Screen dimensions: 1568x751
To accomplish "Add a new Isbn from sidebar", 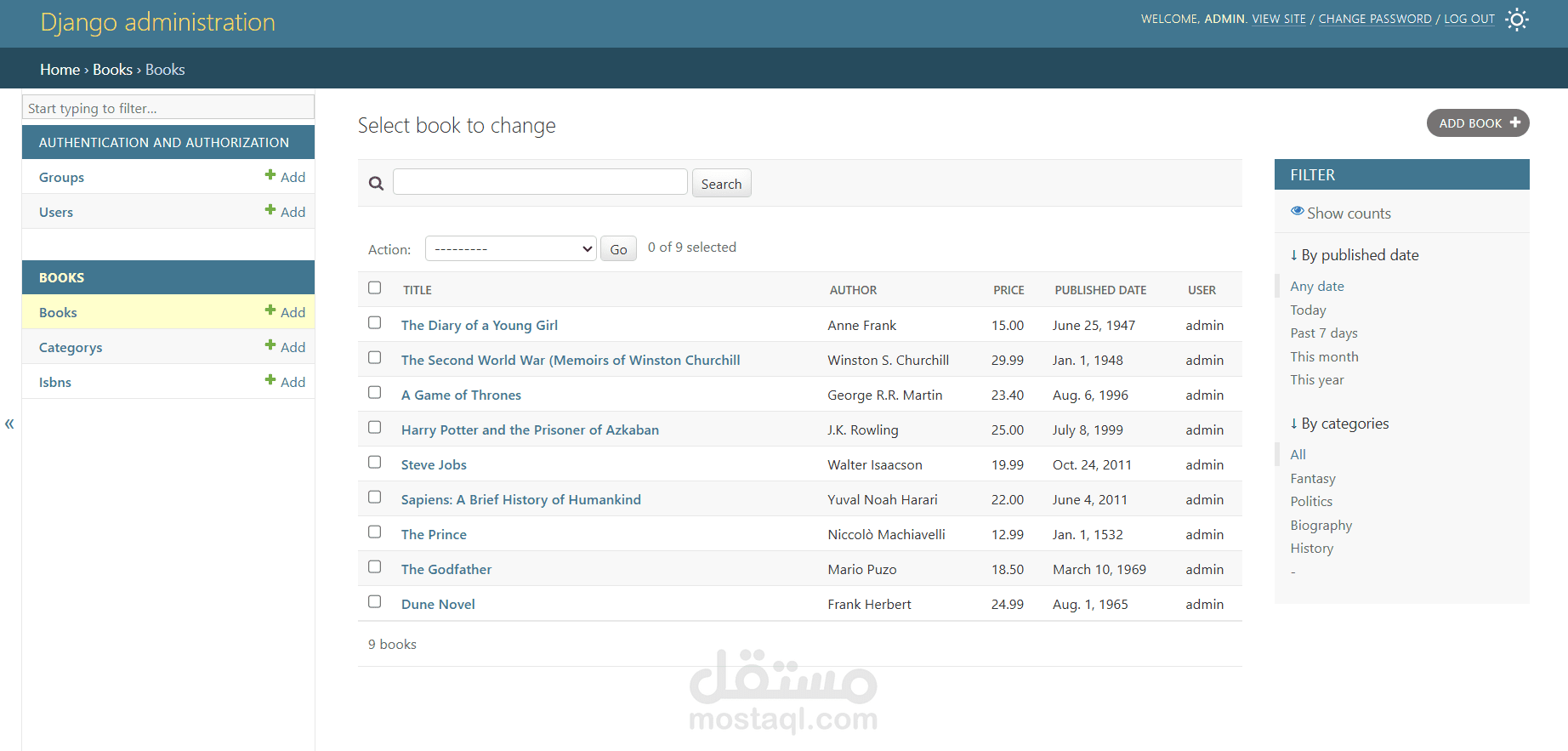I will (x=285, y=382).
